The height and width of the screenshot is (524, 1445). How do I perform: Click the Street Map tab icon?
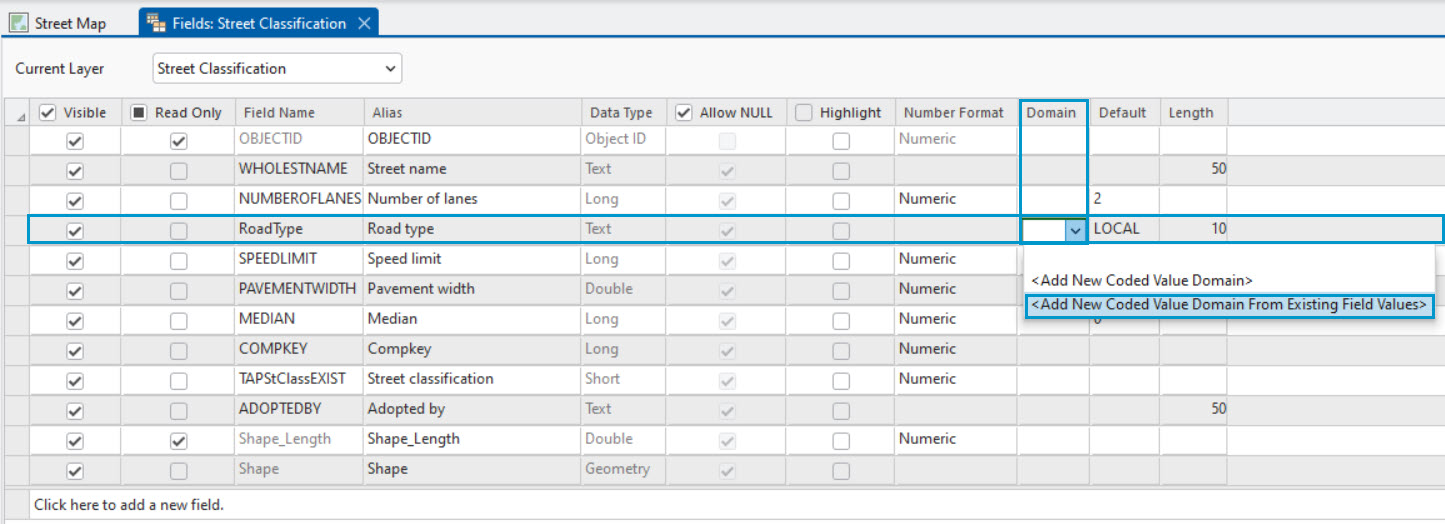[x=19, y=23]
